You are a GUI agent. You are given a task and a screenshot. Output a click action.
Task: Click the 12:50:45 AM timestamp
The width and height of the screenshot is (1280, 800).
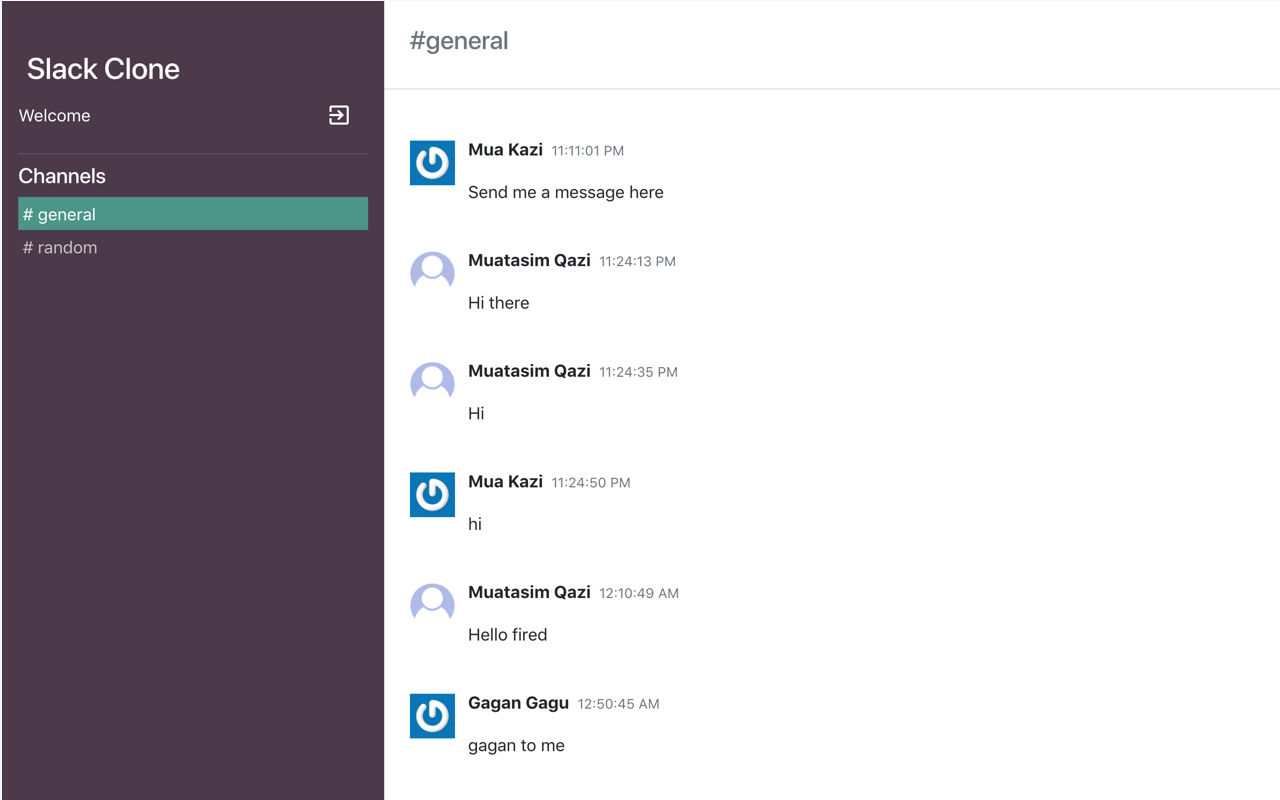click(x=618, y=703)
